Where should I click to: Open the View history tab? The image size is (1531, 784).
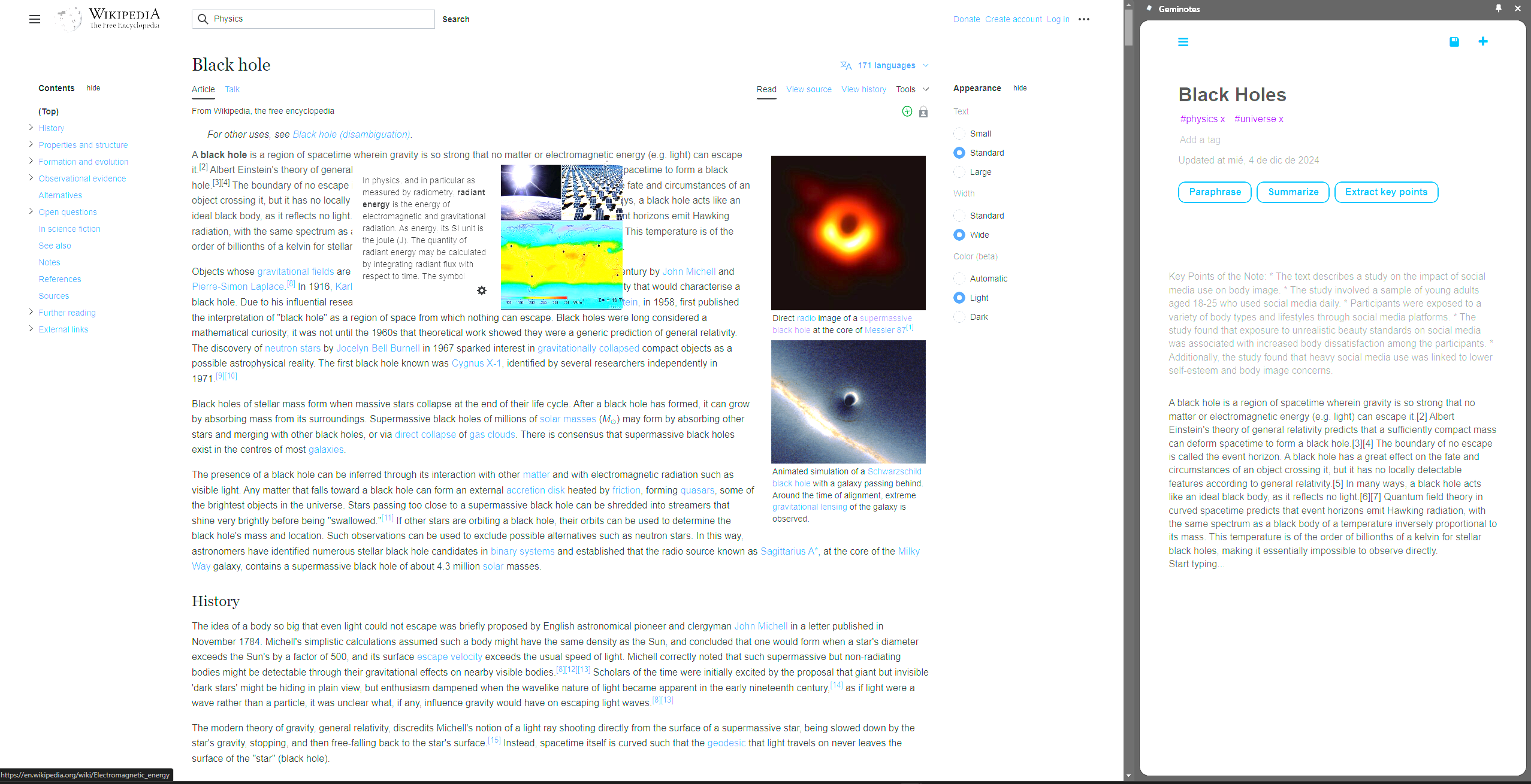click(x=863, y=89)
